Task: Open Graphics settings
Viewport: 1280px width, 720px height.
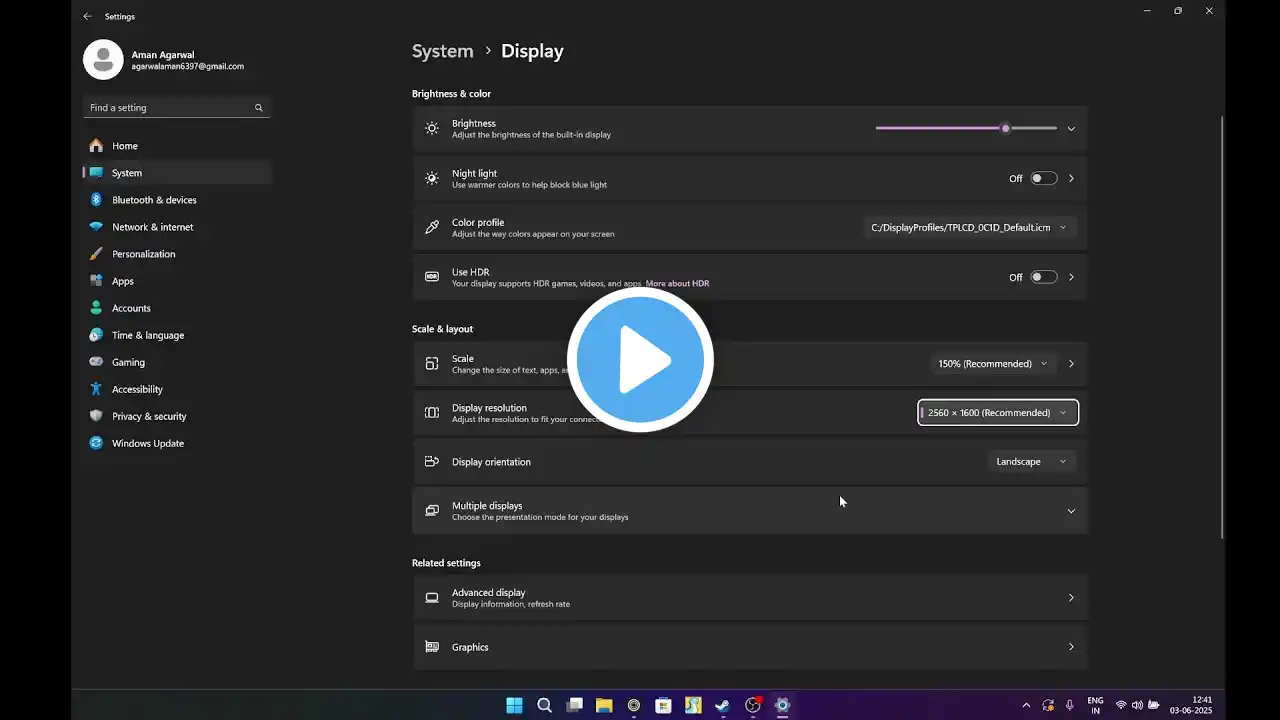Action: pos(750,647)
